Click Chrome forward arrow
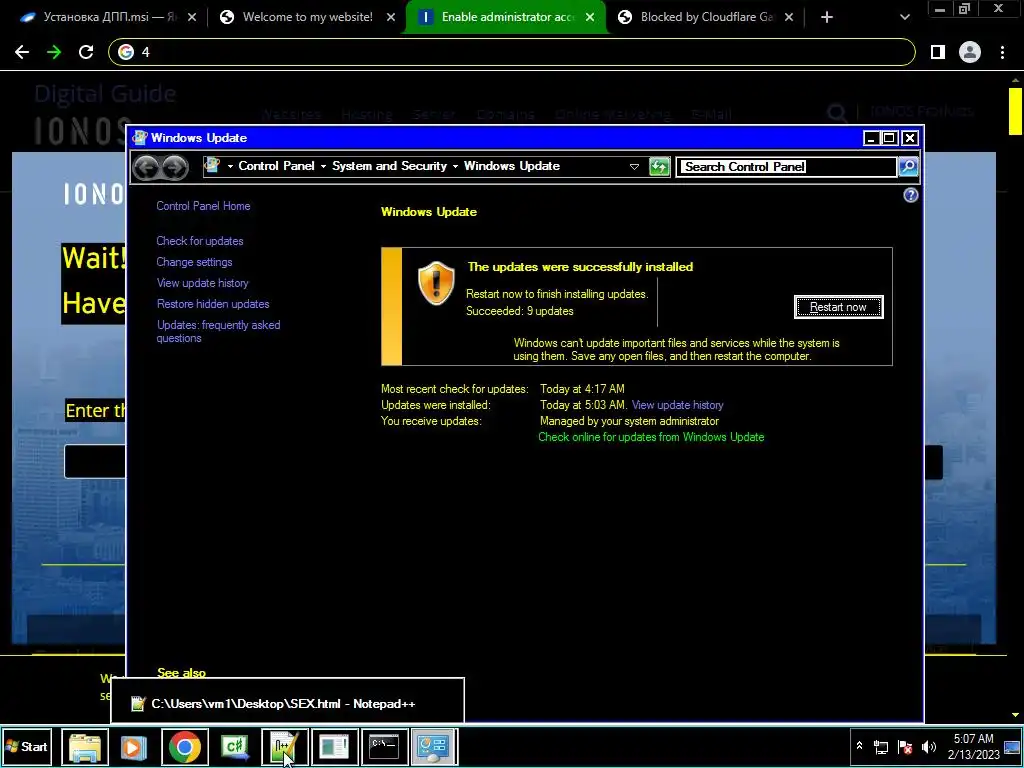 tap(54, 52)
